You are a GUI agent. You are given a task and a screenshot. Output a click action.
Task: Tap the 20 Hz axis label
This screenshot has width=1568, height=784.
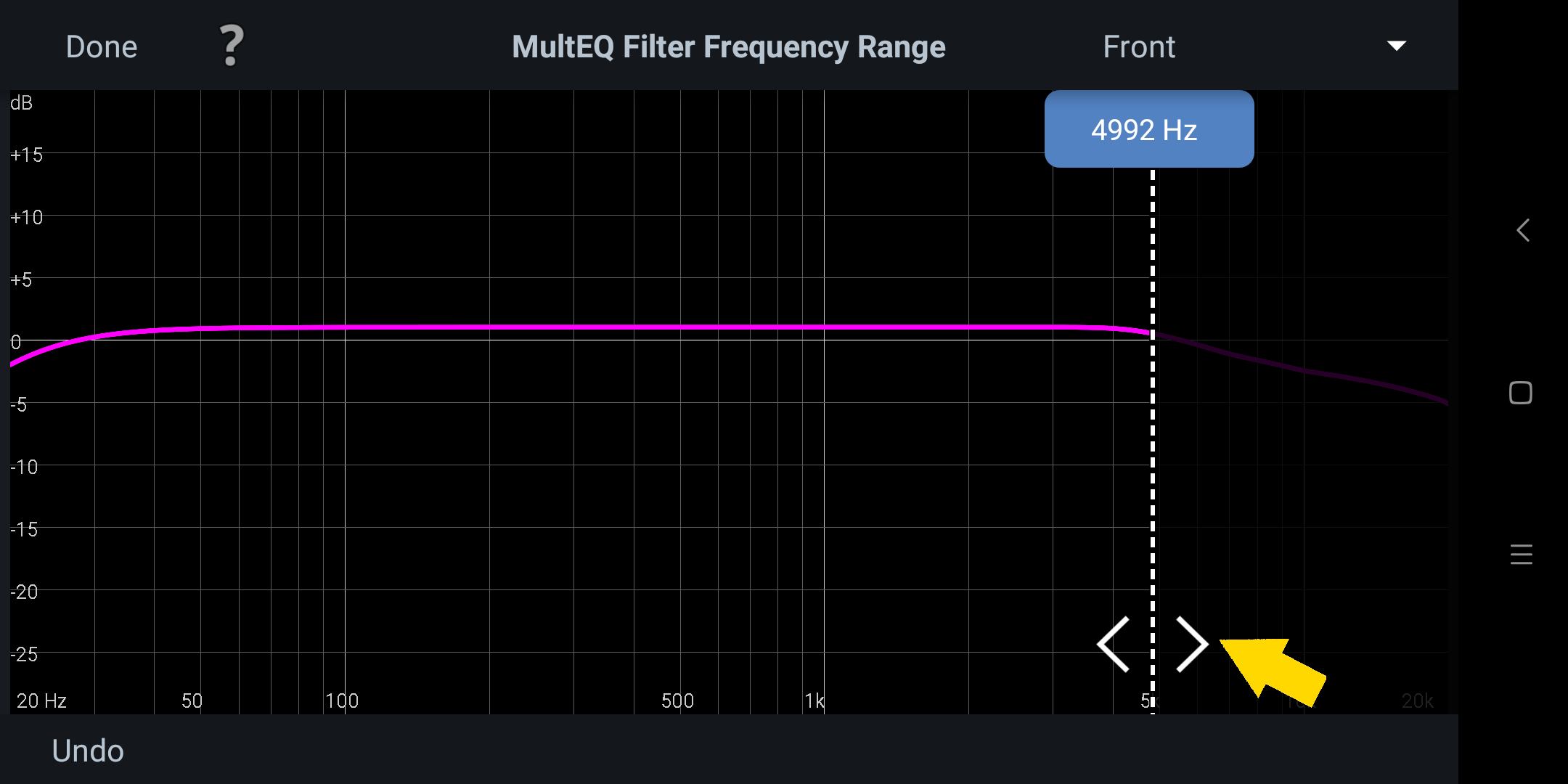(41, 701)
